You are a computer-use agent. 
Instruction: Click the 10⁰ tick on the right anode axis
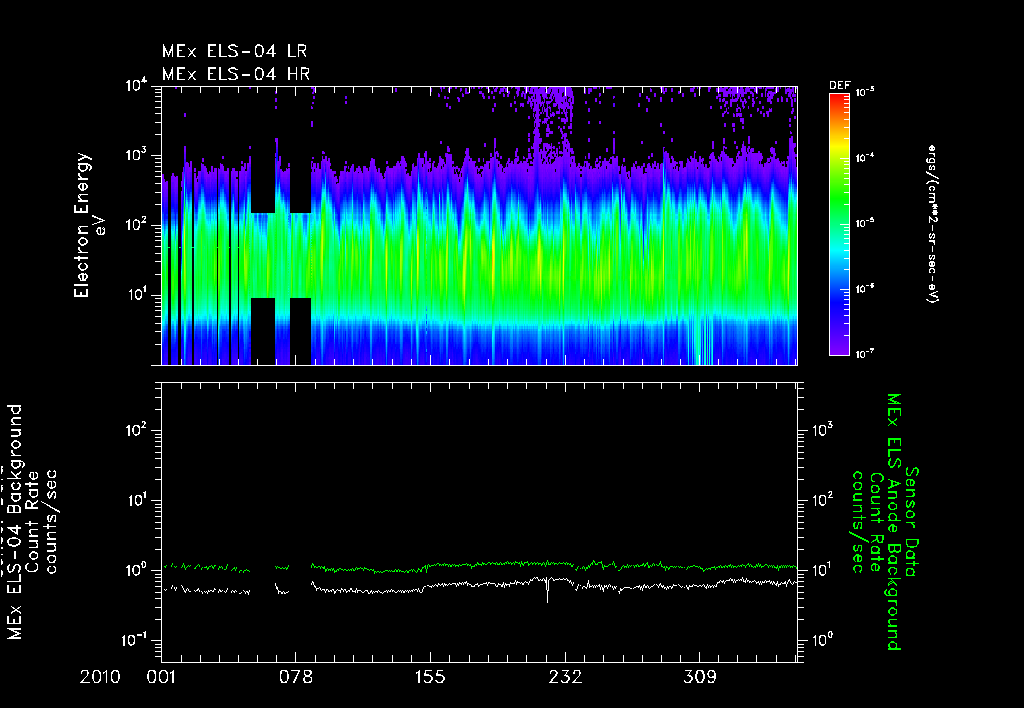click(822, 640)
